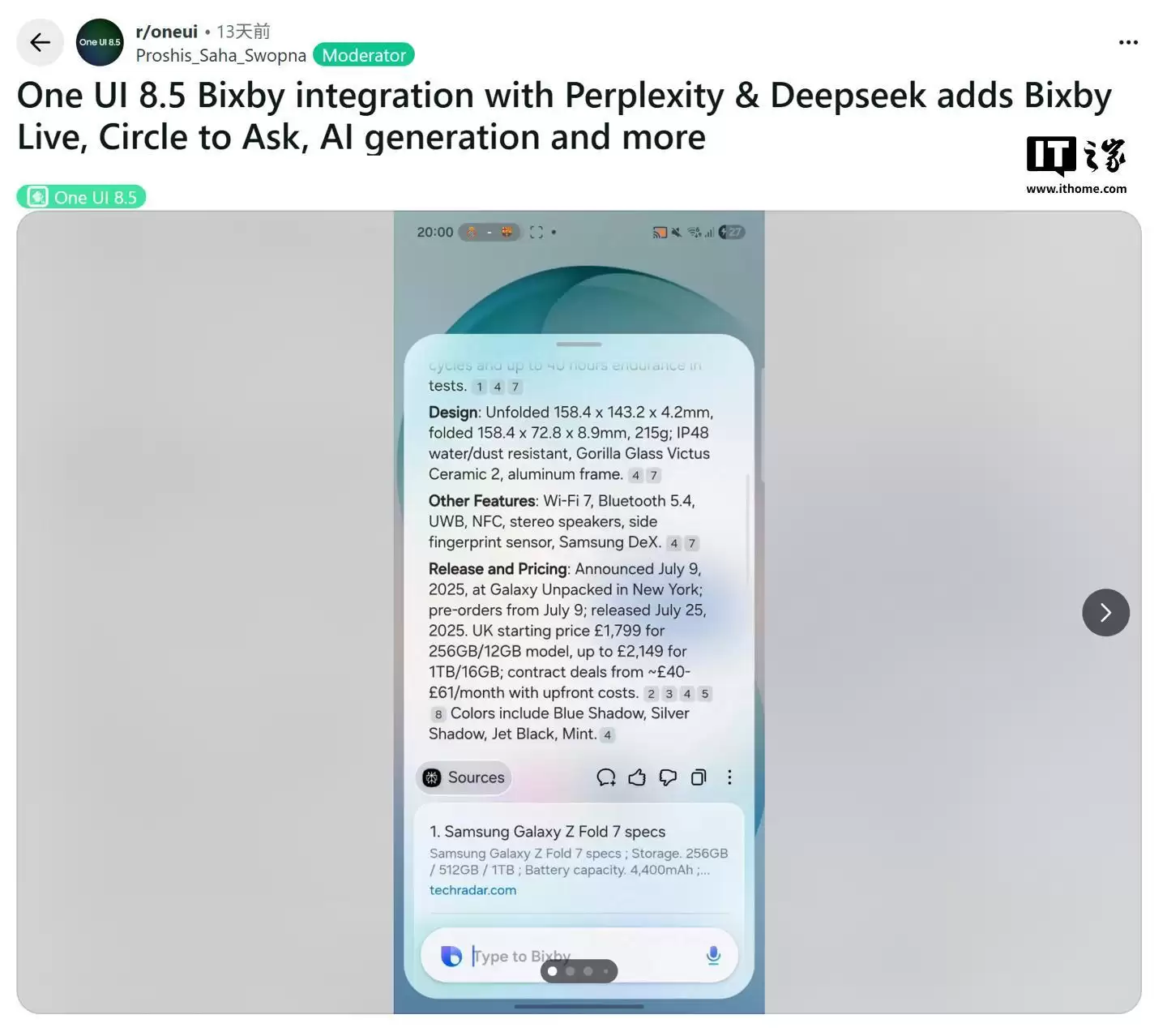Tap the Bixby microphone icon
This screenshot has width=1167, height=1036.
713,956
